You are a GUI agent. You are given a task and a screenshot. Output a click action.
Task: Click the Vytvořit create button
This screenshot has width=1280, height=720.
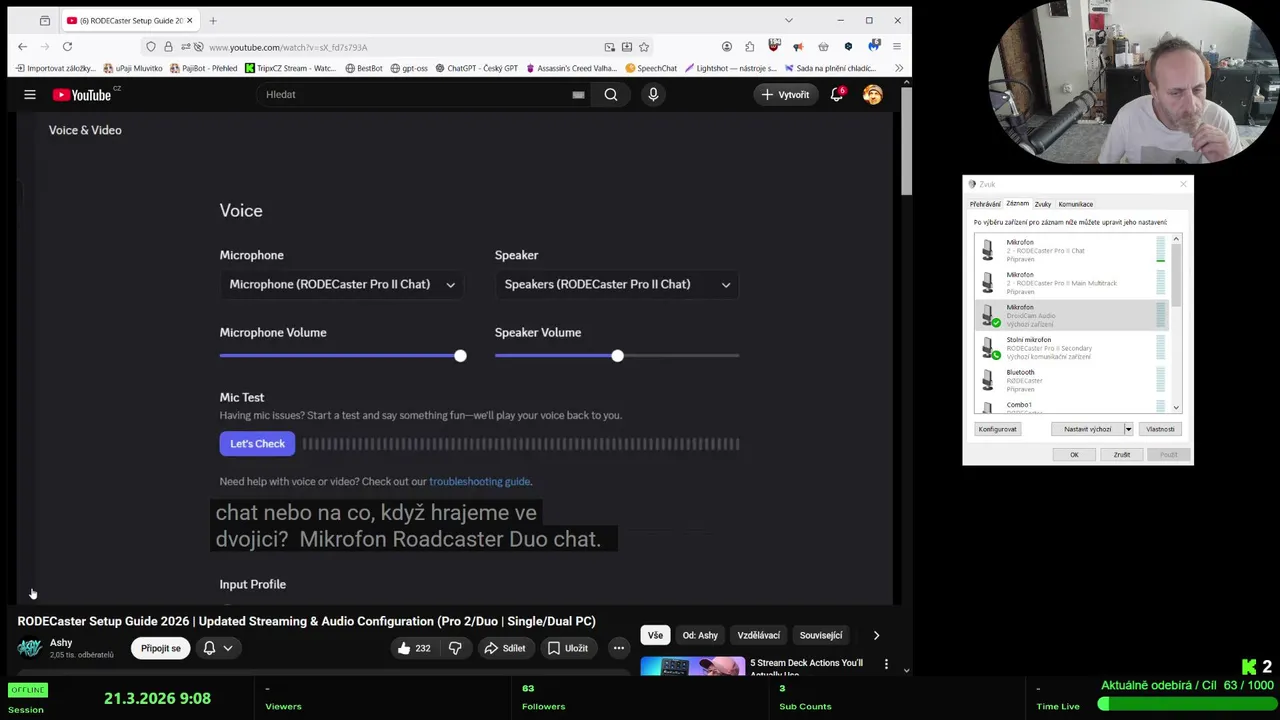786,94
